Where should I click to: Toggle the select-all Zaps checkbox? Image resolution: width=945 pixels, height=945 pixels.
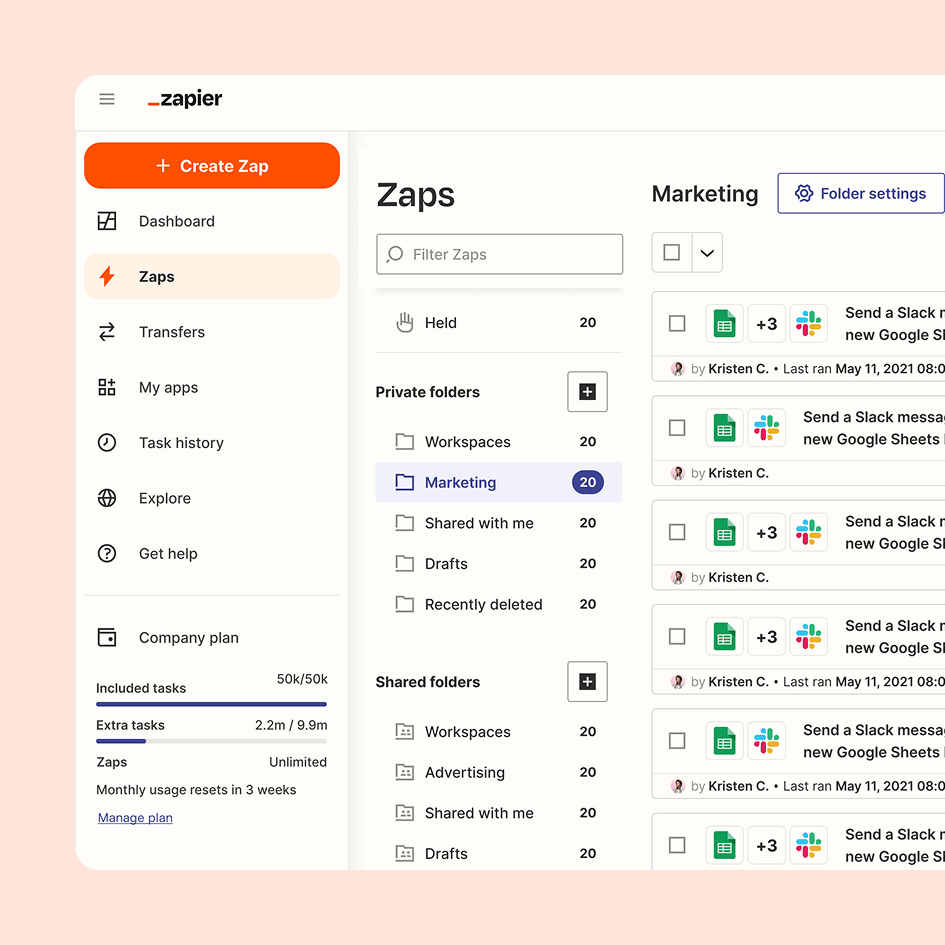point(672,253)
